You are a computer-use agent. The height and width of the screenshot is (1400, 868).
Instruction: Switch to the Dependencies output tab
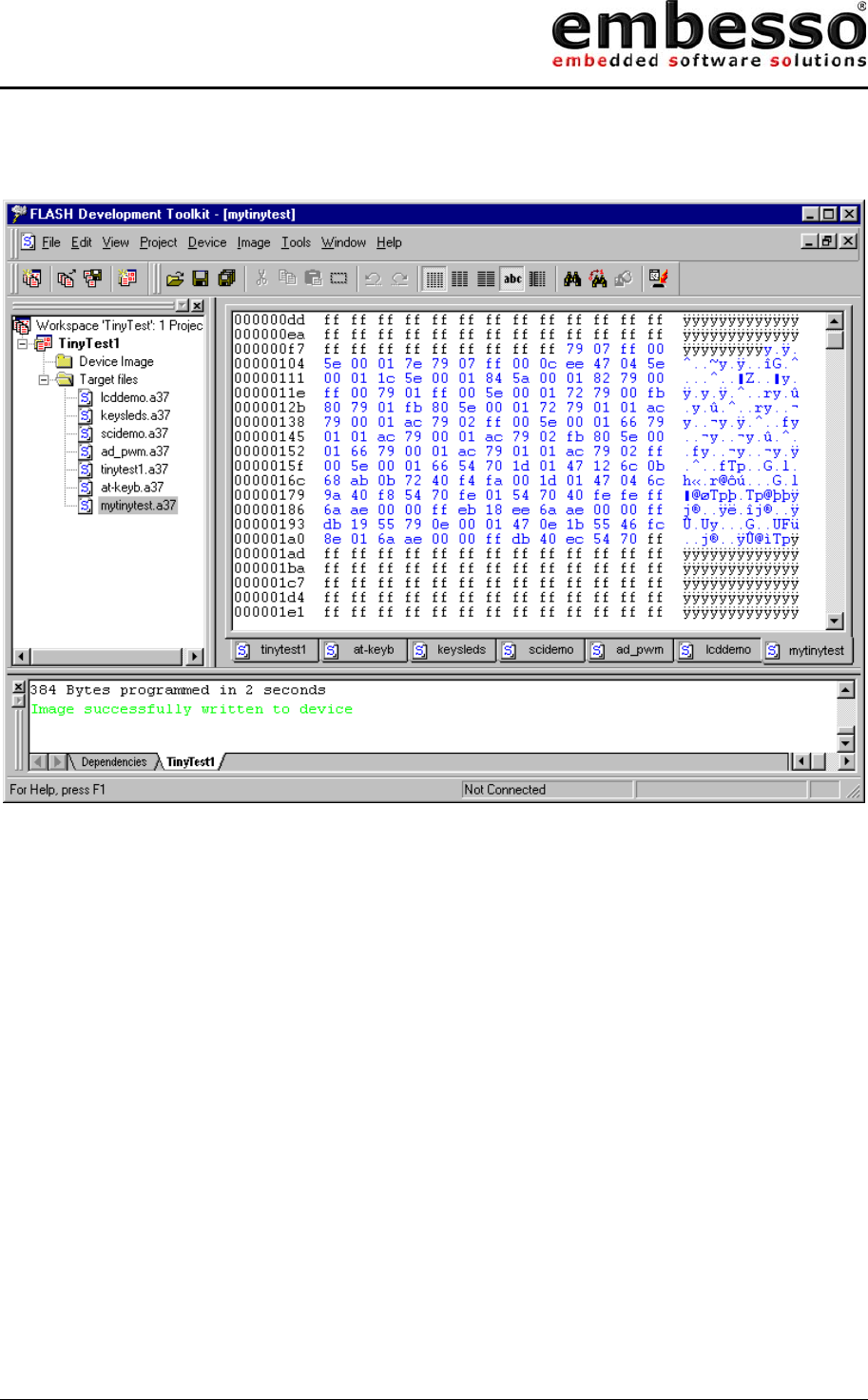tap(113, 762)
